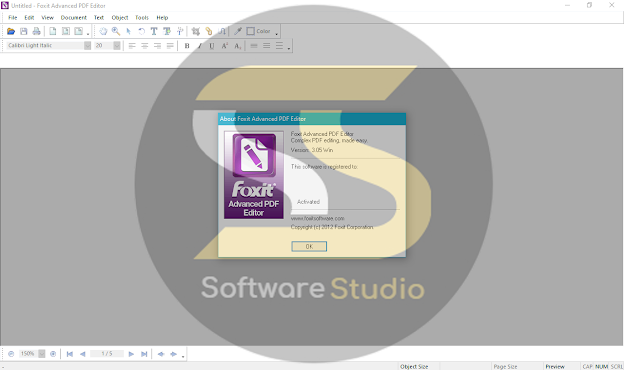Expand the navigation toolbar overflow arrow
This screenshot has width=624, height=370.
pos(183,356)
